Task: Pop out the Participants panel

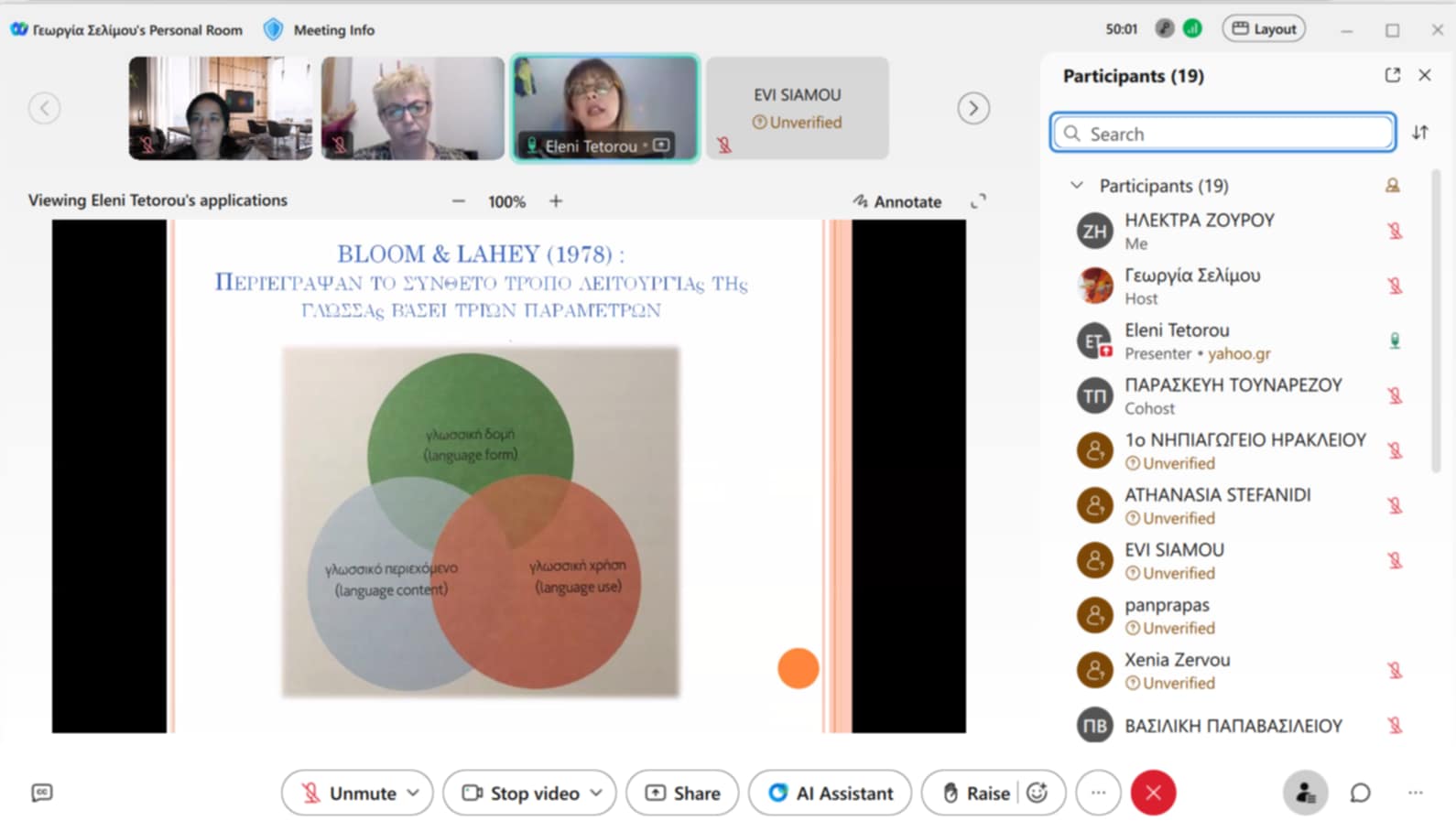Action: pyautogui.click(x=1392, y=75)
